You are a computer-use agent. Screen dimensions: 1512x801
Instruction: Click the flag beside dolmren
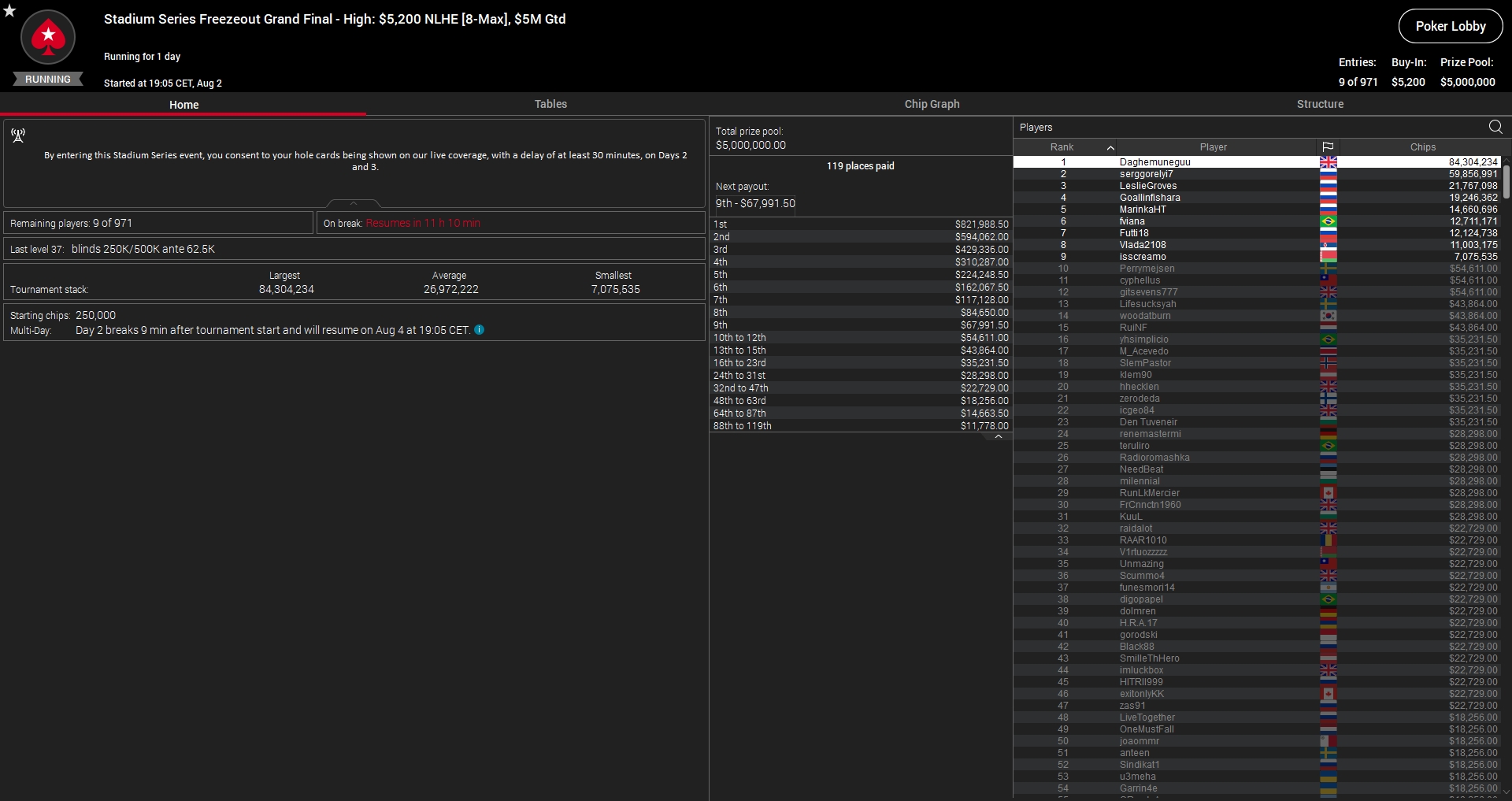click(1329, 611)
